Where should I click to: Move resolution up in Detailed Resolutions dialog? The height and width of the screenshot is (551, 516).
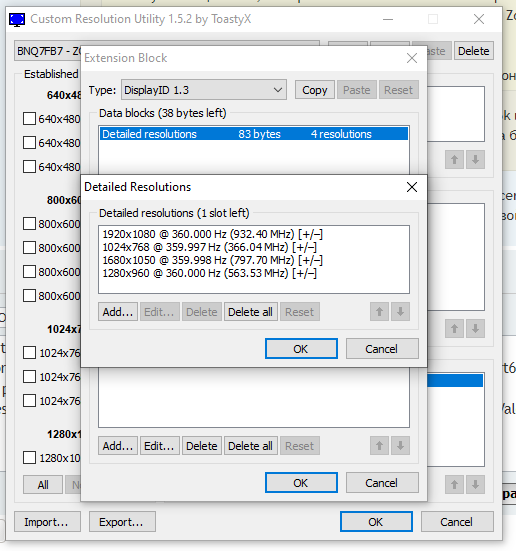379,312
